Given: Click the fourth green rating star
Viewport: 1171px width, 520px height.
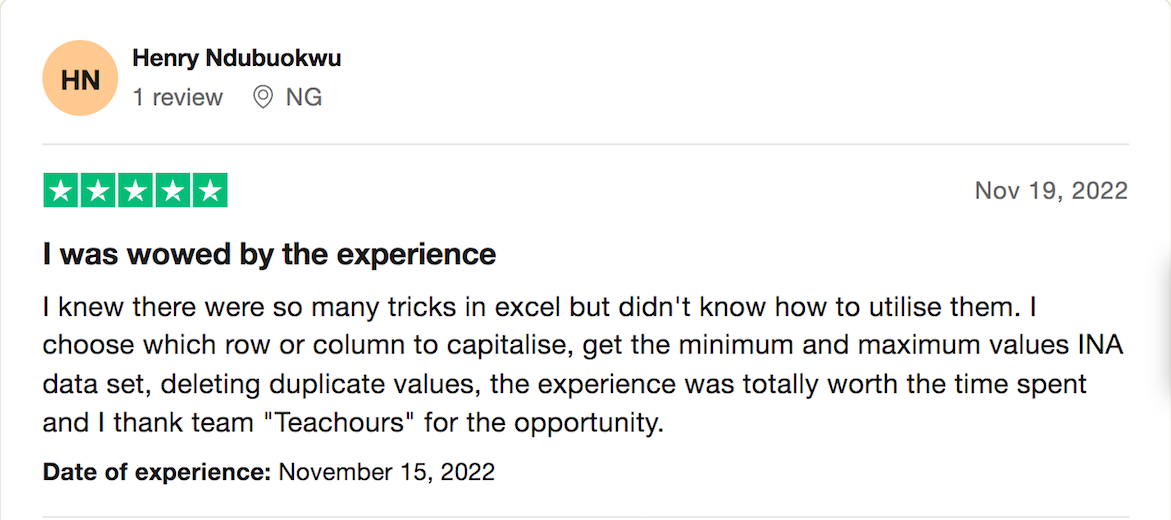Looking at the screenshot, I should pos(173,191).
